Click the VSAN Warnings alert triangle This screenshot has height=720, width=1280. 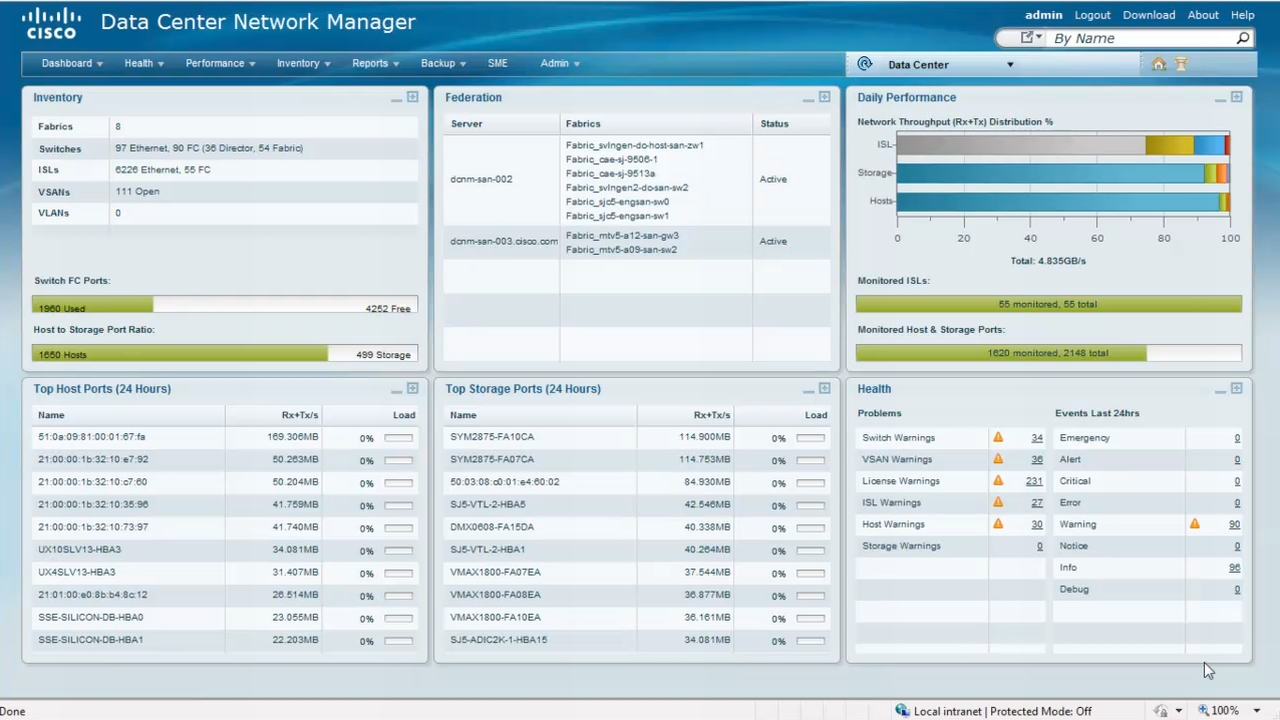(998, 459)
